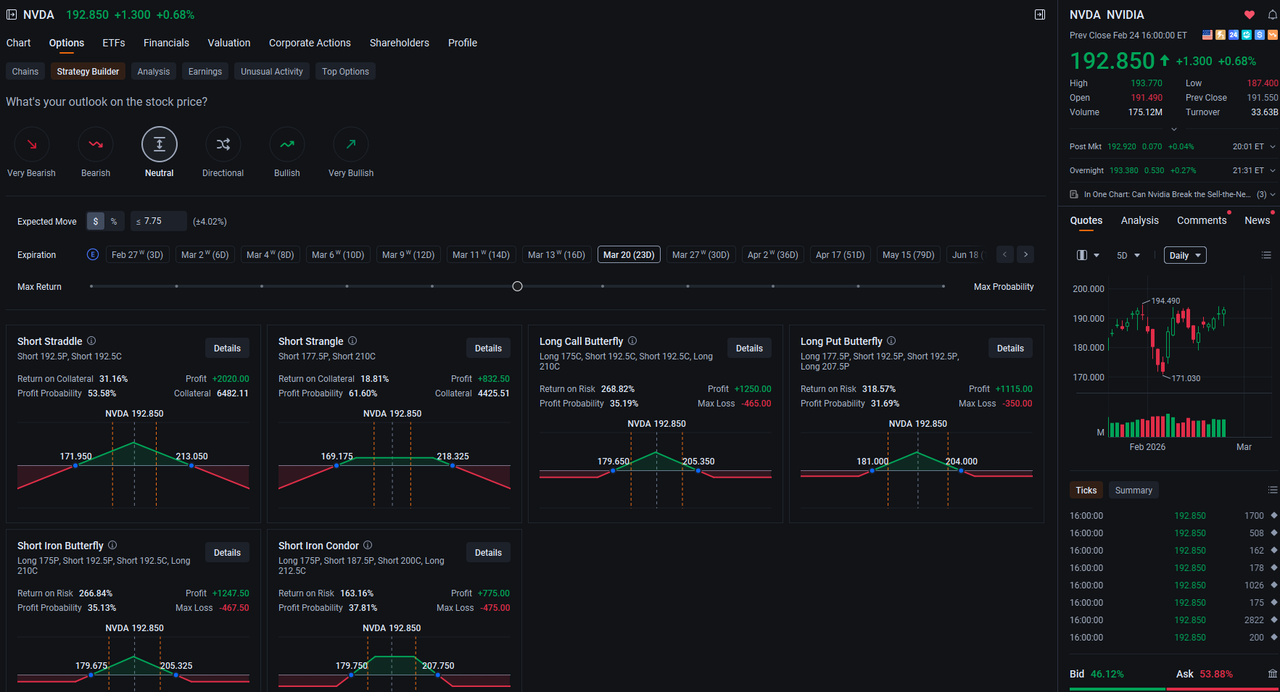Switch to the Chart tab
The image size is (1280, 692).
[x=18, y=43]
